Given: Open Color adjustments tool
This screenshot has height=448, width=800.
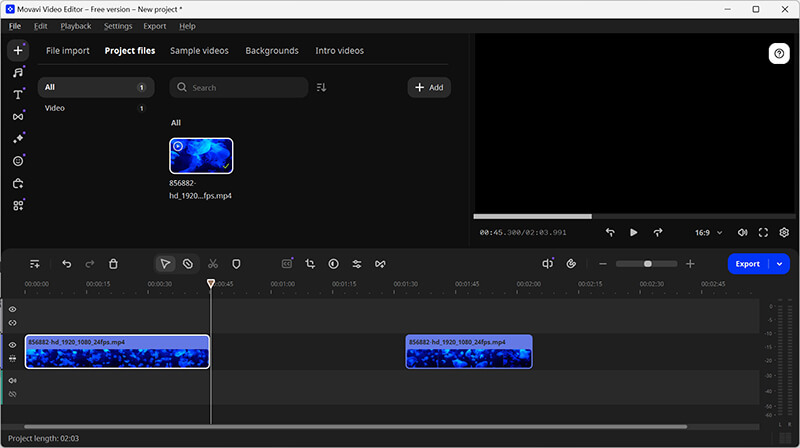Looking at the screenshot, I should [x=333, y=264].
